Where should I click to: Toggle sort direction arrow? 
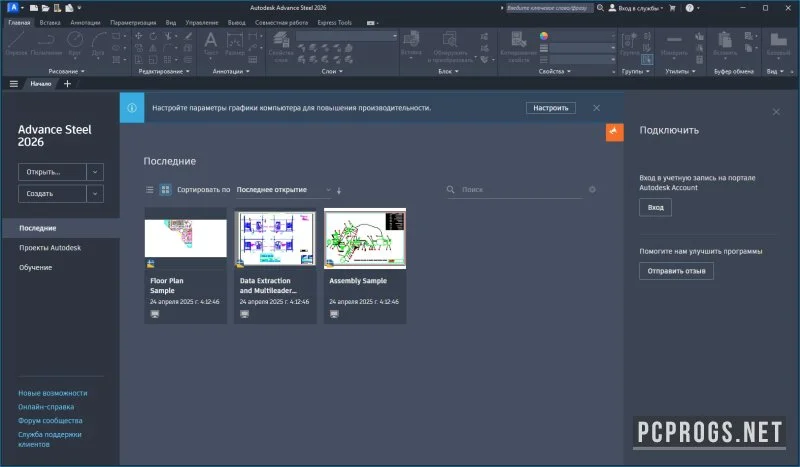[x=339, y=190]
